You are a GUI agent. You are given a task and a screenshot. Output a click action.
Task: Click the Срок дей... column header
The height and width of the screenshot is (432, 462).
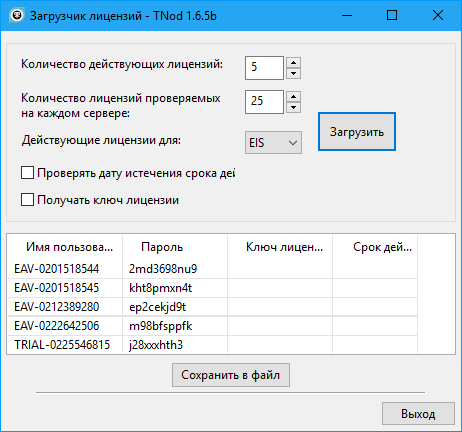click(x=375, y=247)
